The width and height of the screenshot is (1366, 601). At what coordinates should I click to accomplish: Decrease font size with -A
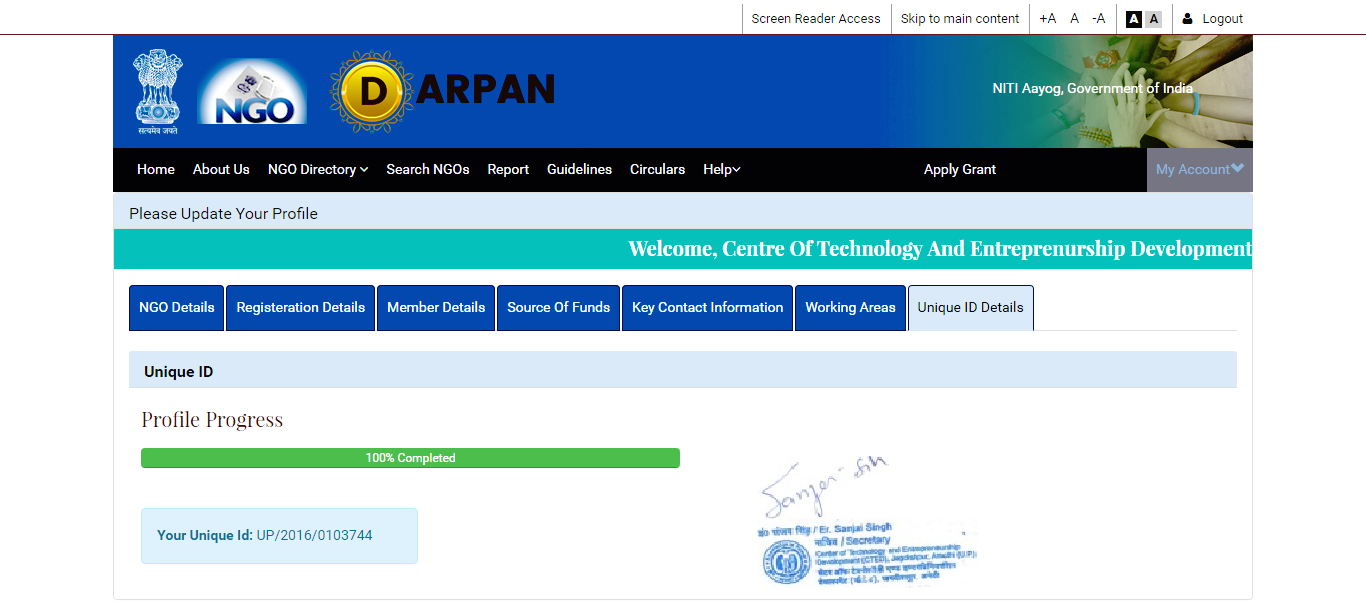coord(1099,18)
